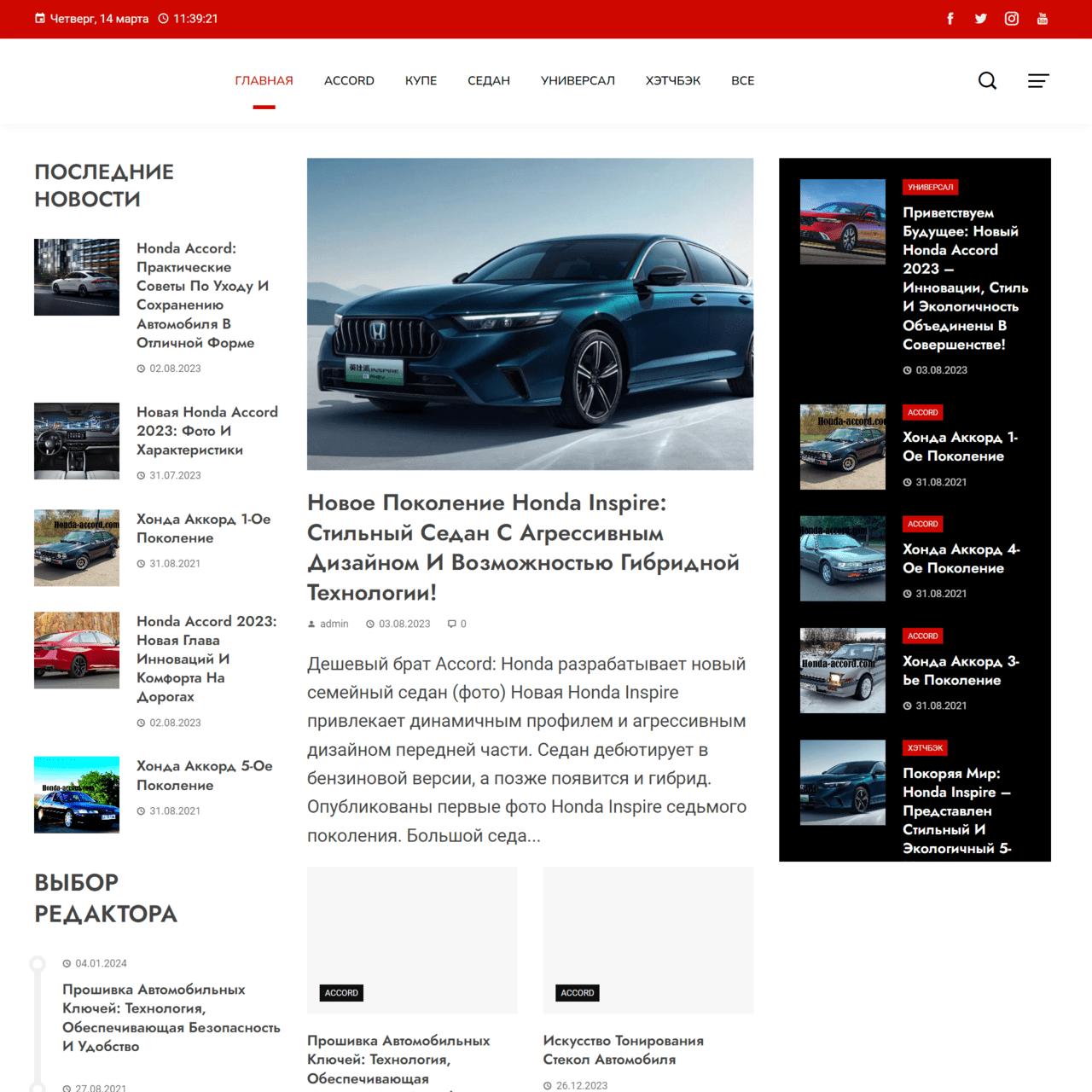Open 'Хонда Аккорд 3-Ье Поколение' in dark sidebar

pos(961,671)
